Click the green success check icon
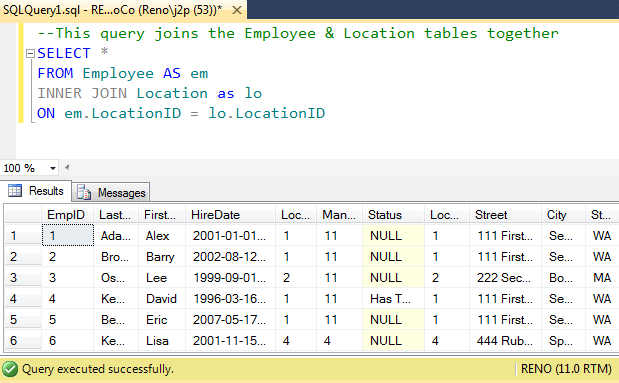This screenshot has height=383, width=619. 10,369
